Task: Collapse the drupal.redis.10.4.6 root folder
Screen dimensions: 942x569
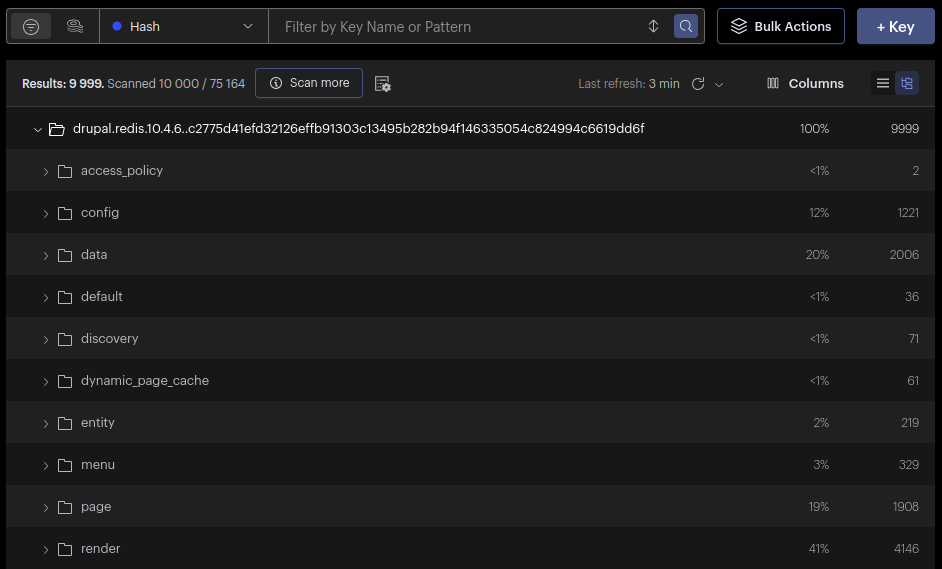Action: pyautogui.click(x=38, y=129)
